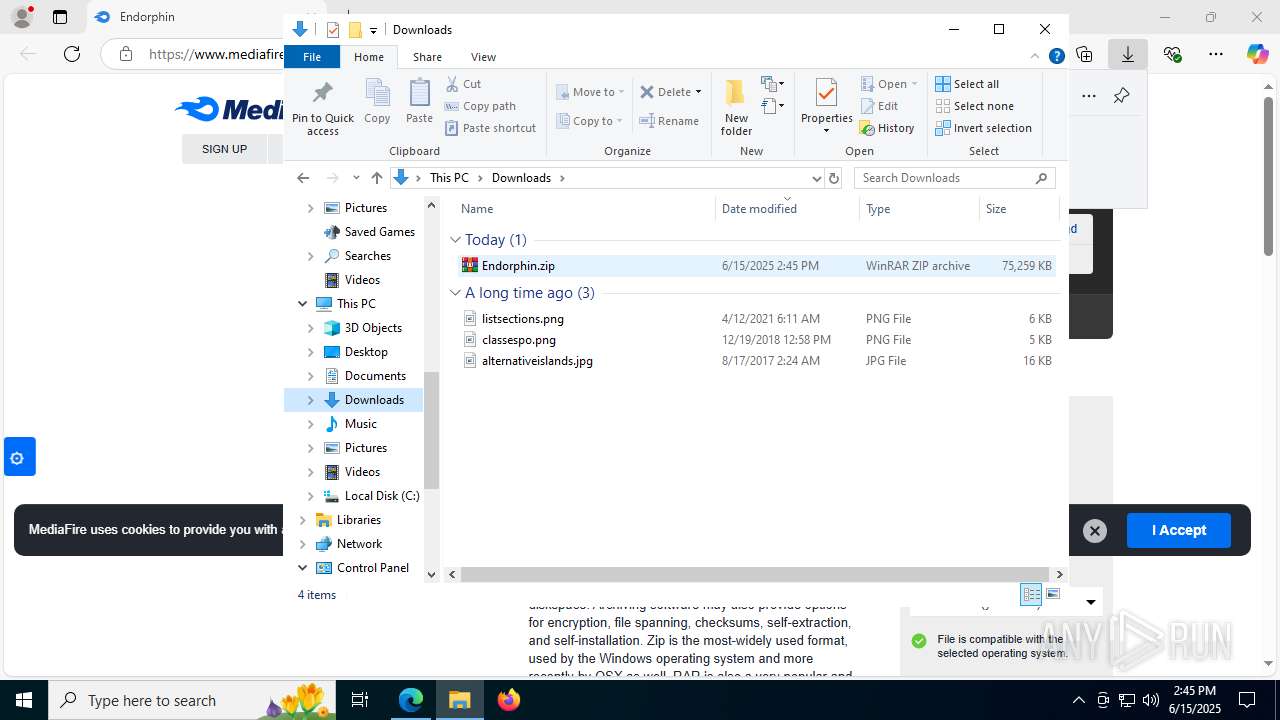Click Paste shortcut command
1280x720 pixels.
coord(490,128)
